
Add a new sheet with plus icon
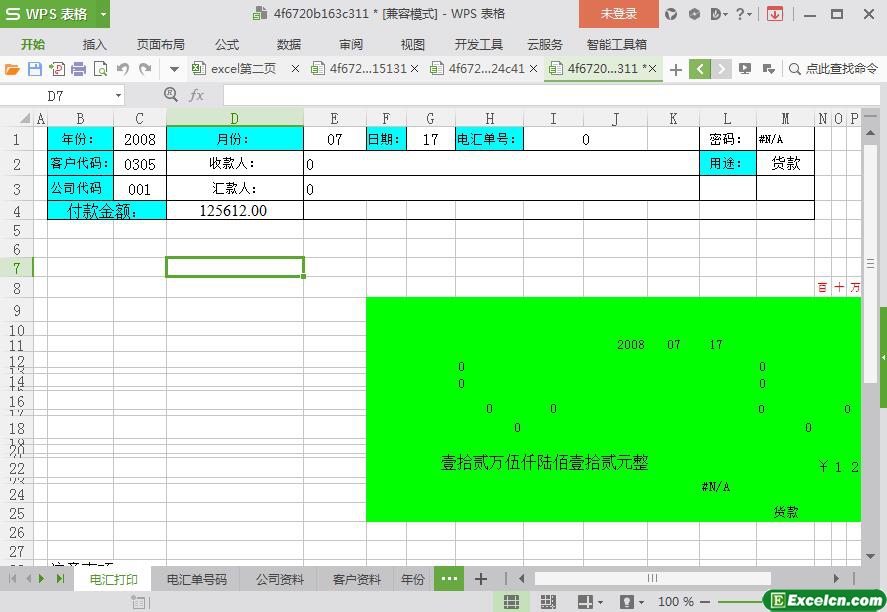point(481,579)
